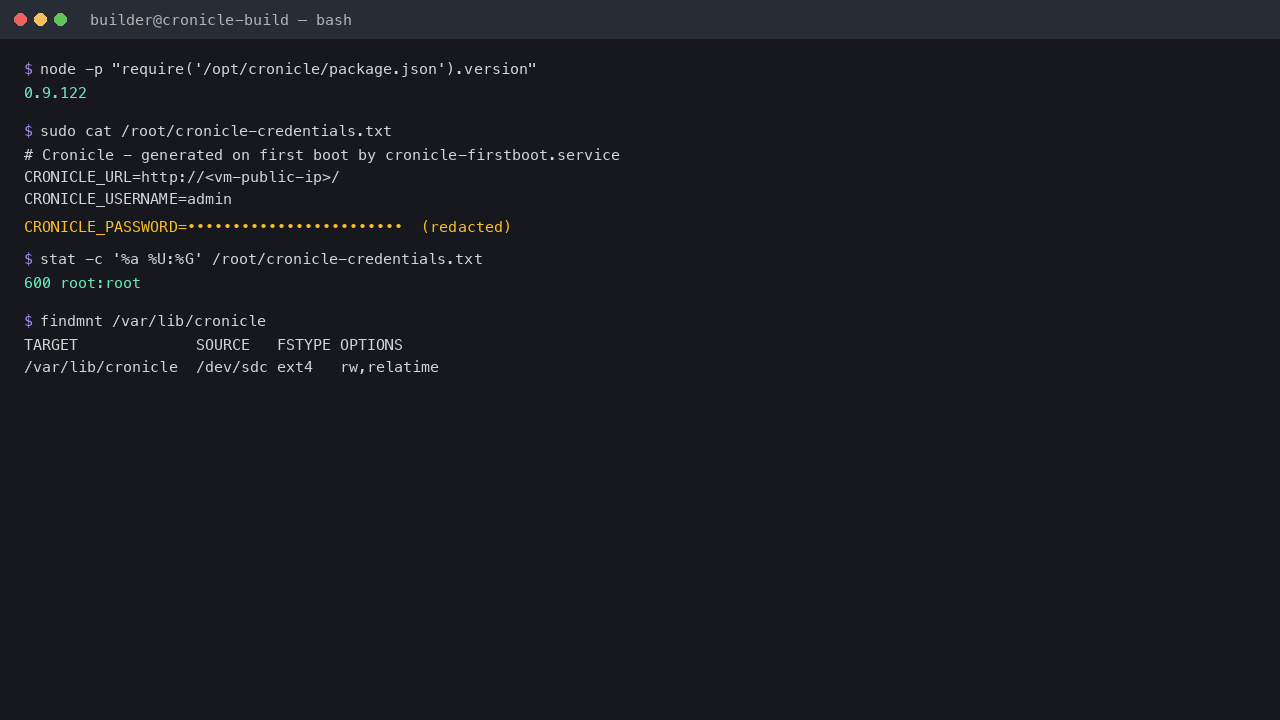Click the TARGET column header
Viewport: 1280px width, 720px height.
[51, 345]
